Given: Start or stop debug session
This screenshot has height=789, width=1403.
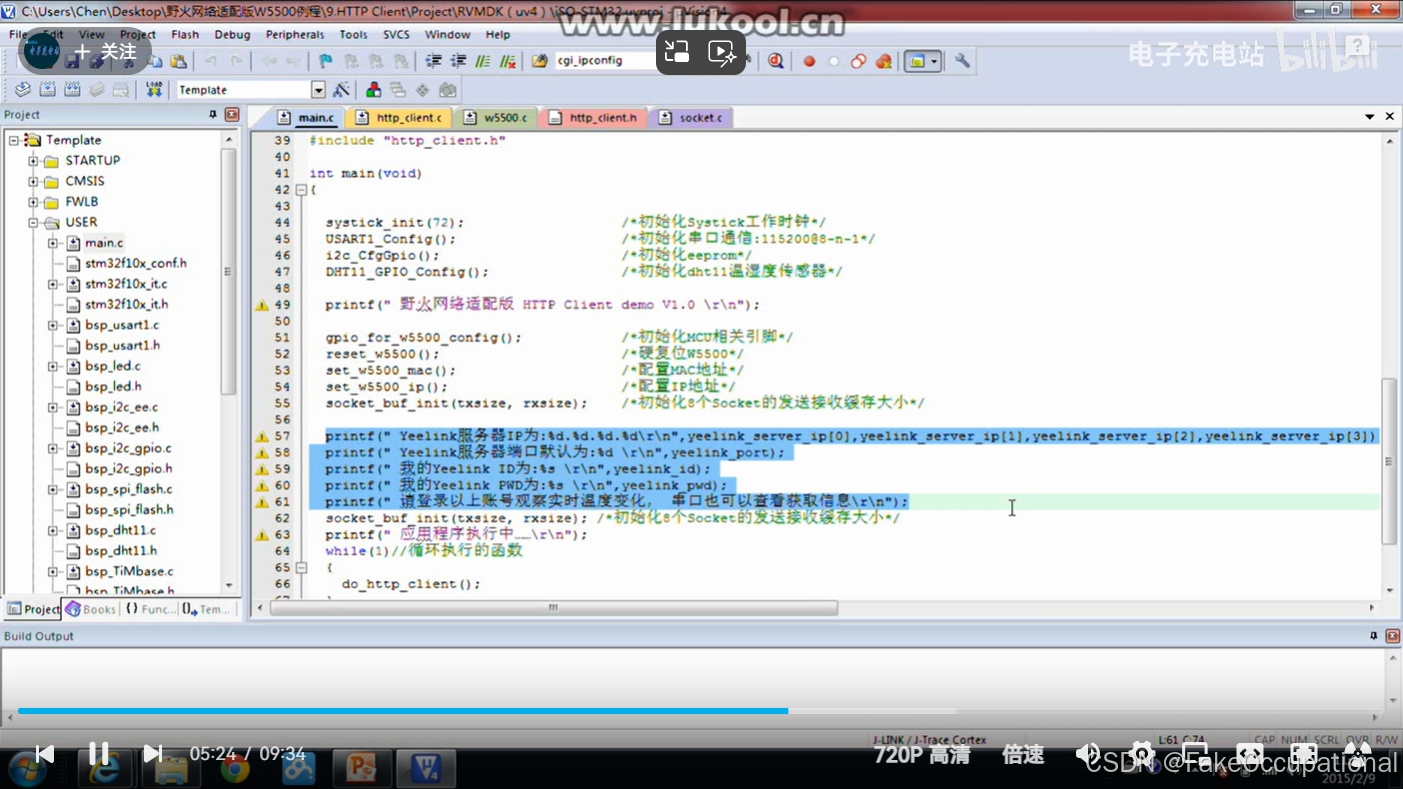Looking at the screenshot, I should pos(776,61).
